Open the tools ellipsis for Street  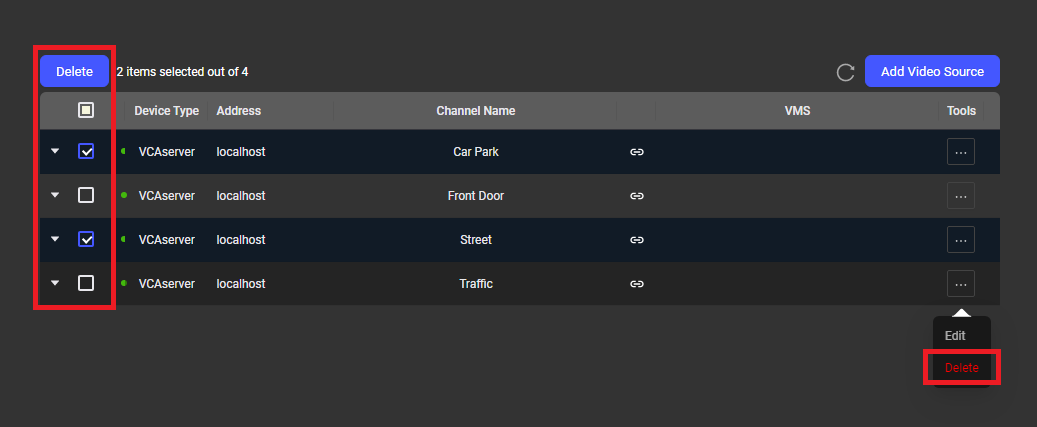pos(960,240)
